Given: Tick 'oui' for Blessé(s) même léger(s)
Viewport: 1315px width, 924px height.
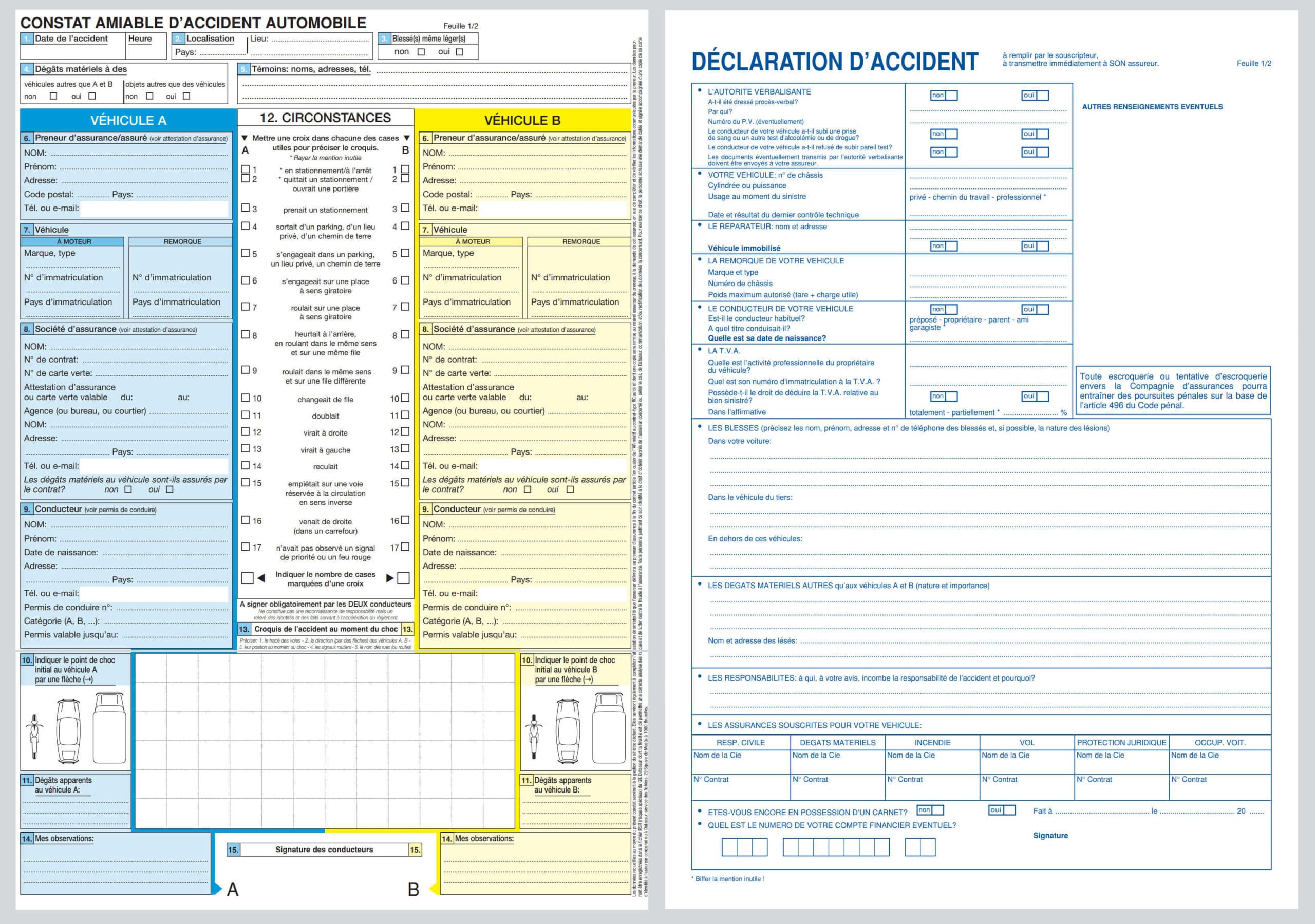Looking at the screenshot, I should pos(459,52).
